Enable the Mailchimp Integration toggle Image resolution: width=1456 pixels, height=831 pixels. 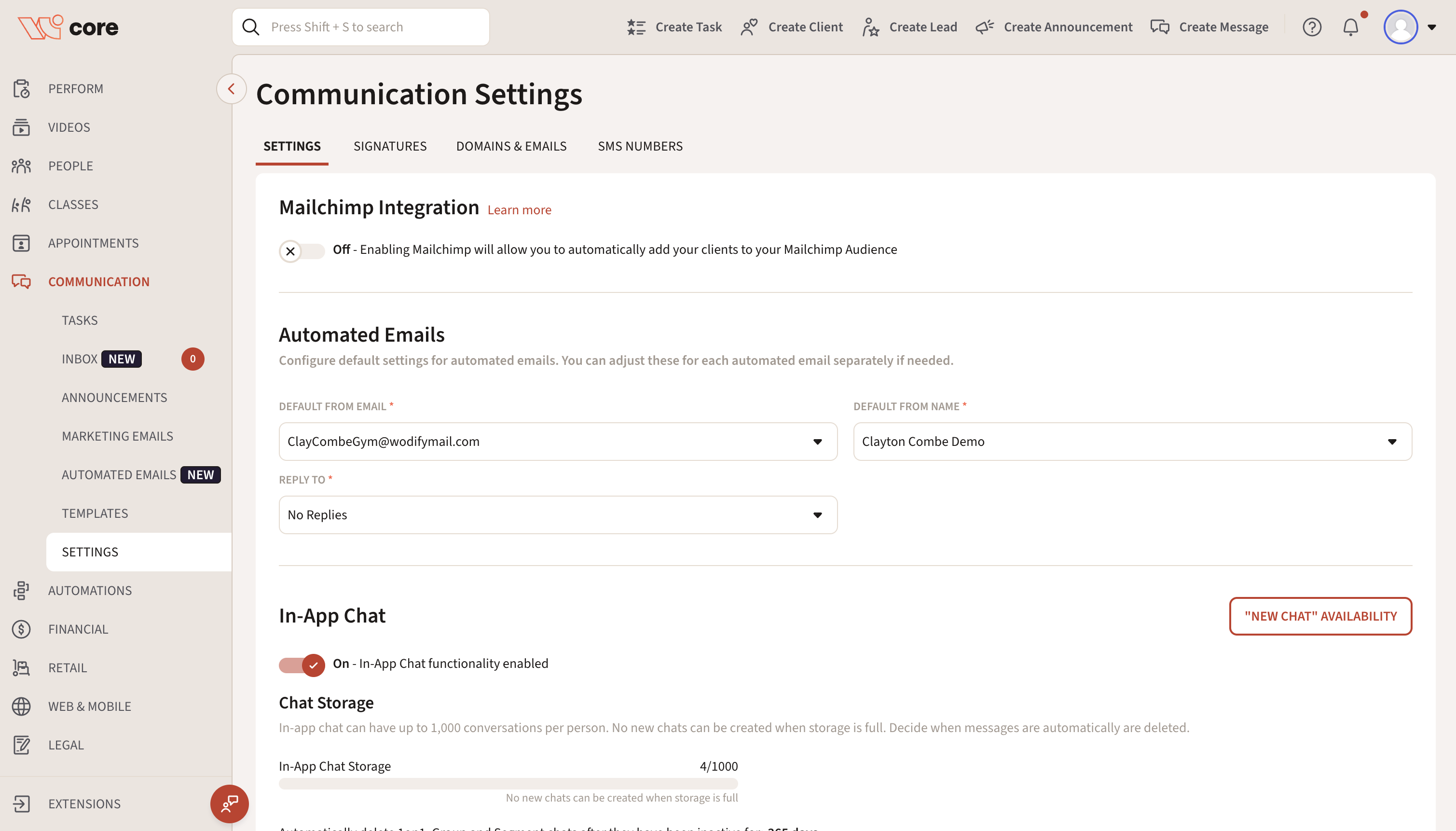point(301,251)
